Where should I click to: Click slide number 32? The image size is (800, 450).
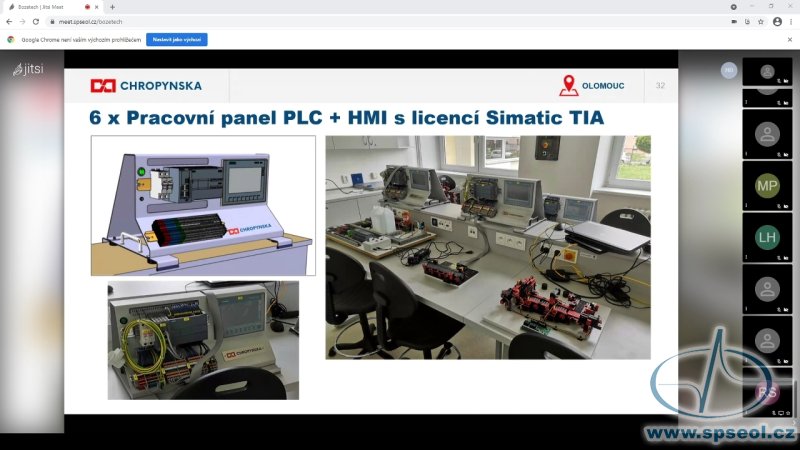[x=660, y=86]
